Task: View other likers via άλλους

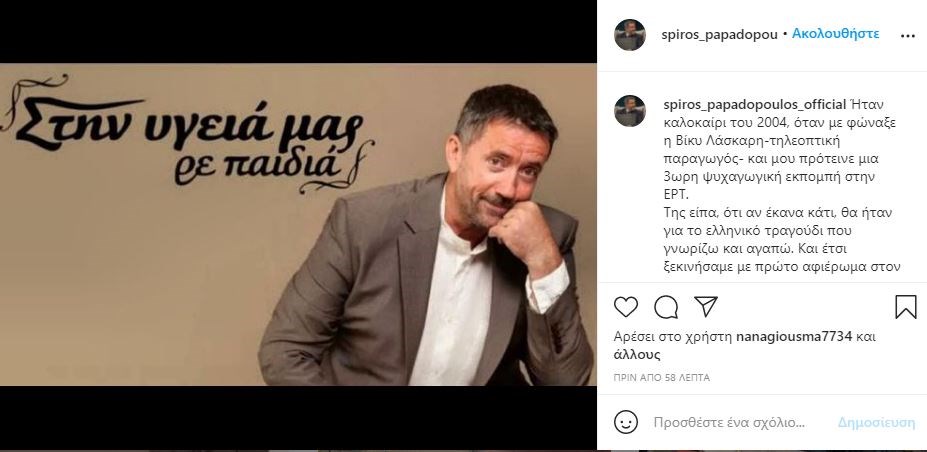Action: [x=637, y=355]
